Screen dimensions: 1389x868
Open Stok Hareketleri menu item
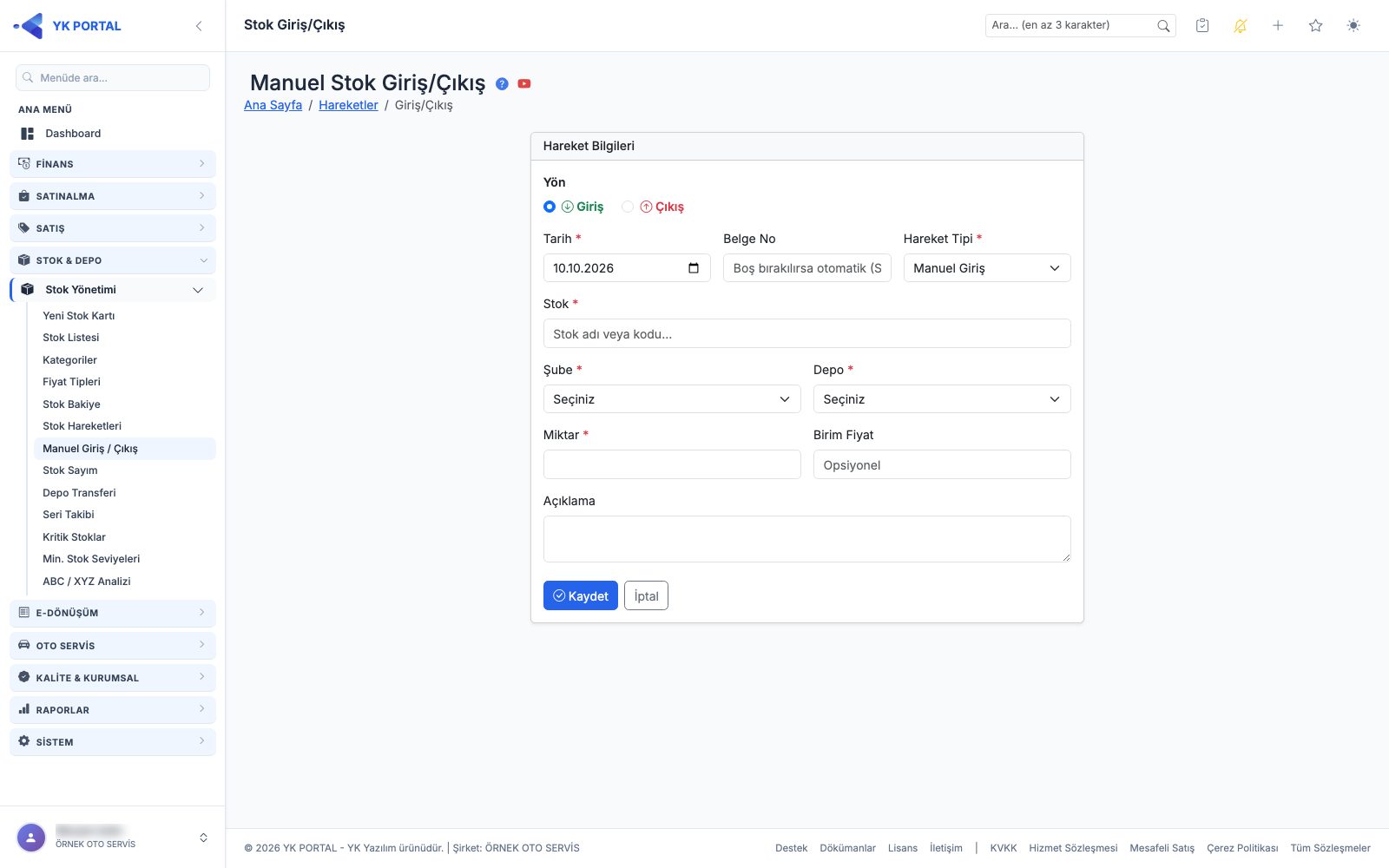click(x=82, y=426)
